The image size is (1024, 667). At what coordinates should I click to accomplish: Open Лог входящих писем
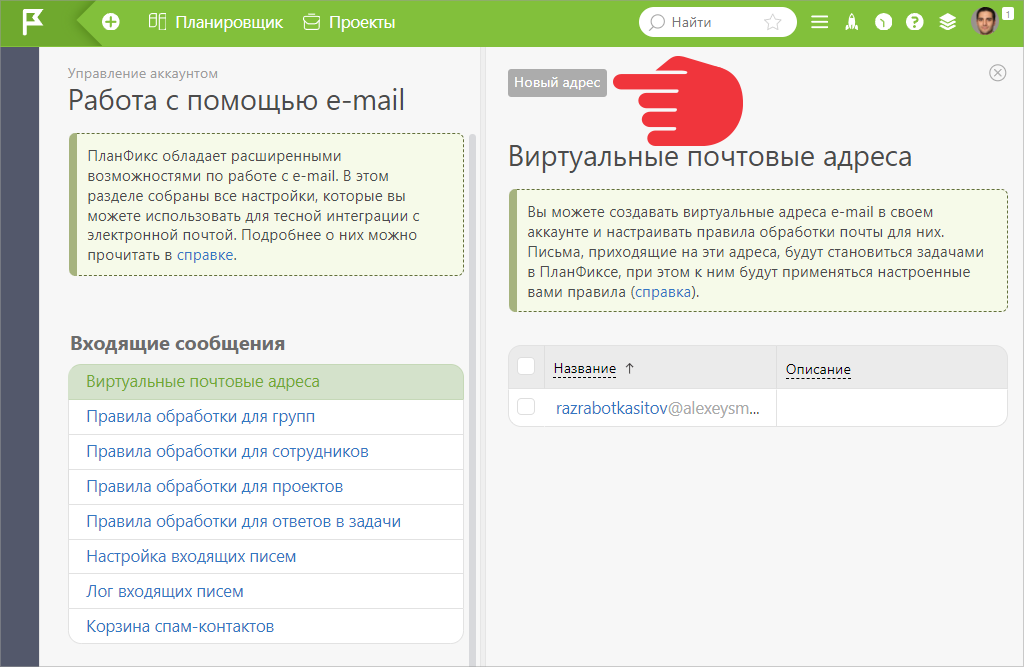266,591
